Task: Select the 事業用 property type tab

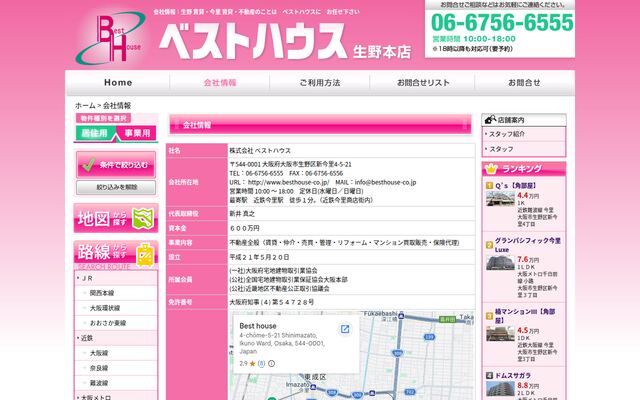Action: point(137,133)
